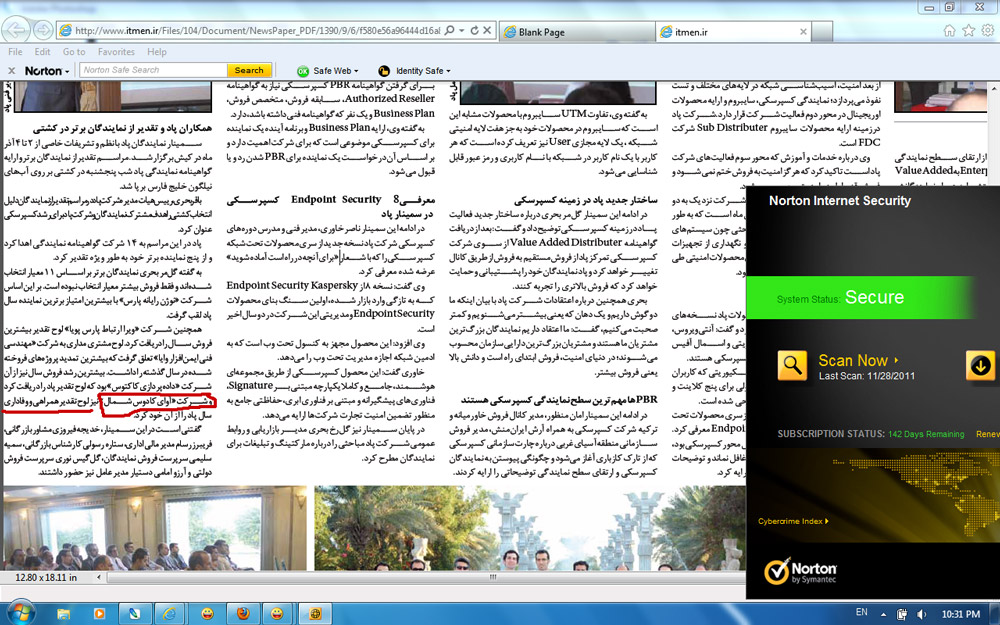Click the search magnifier in the address bar
The image size is (1000, 625).
450,30
